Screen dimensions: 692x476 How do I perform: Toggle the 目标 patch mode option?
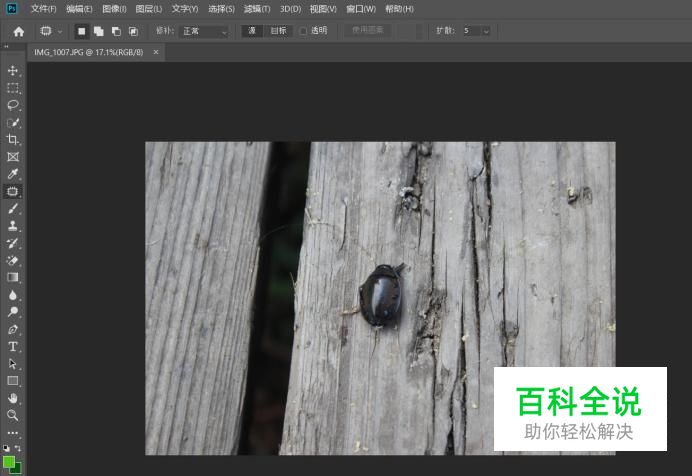[x=277, y=31]
